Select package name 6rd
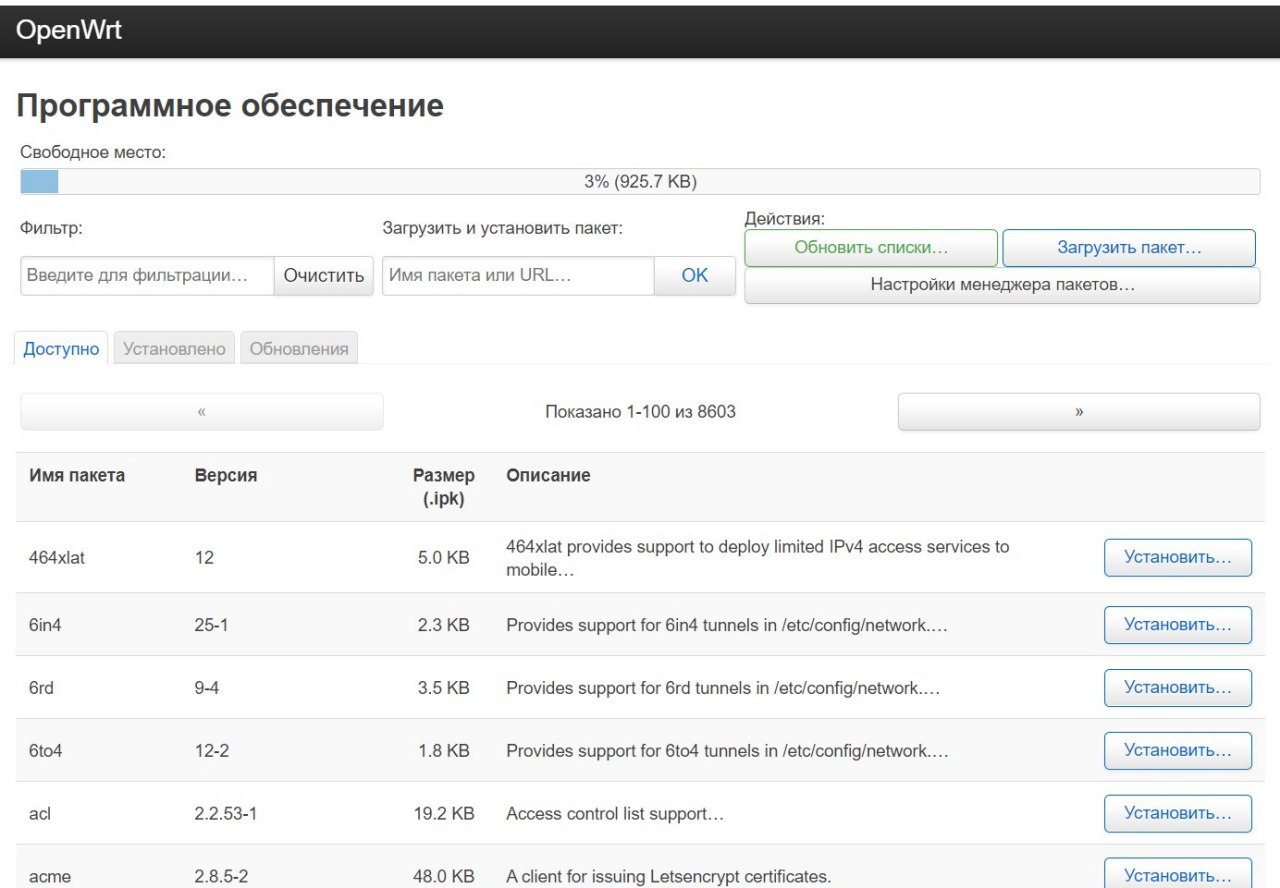This screenshot has height=888, width=1280. pos(41,689)
